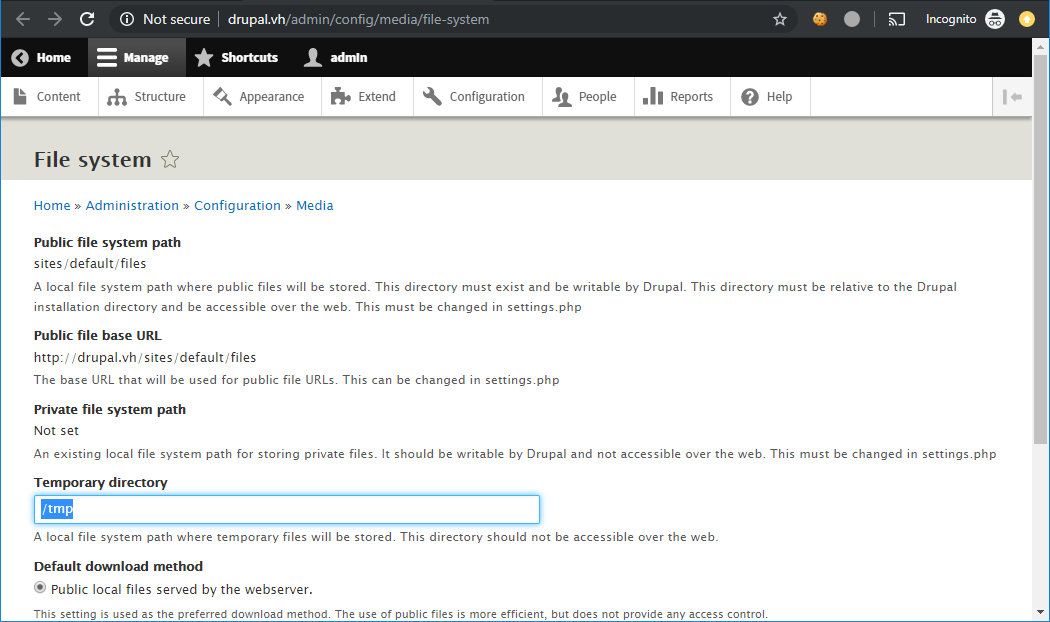This screenshot has height=622, width=1050.
Task: Open the Appearance admin menu
Action: click(262, 96)
